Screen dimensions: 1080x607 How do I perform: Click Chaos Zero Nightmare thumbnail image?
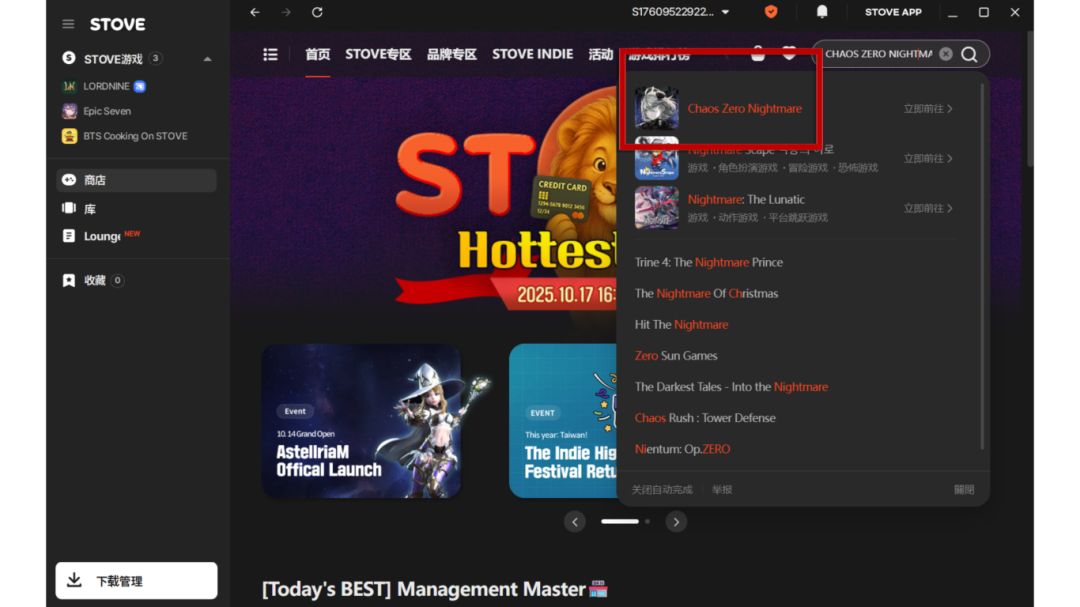pos(656,108)
